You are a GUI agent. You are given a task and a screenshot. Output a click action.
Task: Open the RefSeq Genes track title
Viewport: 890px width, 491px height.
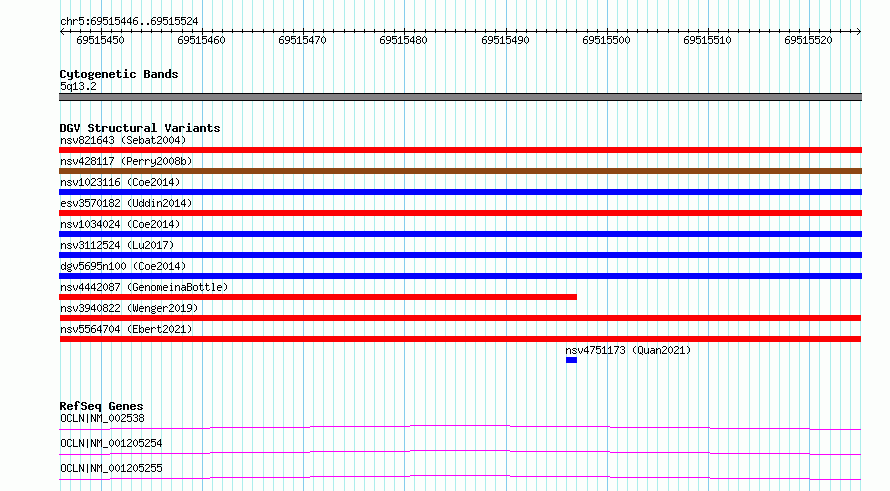click(101, 406)
